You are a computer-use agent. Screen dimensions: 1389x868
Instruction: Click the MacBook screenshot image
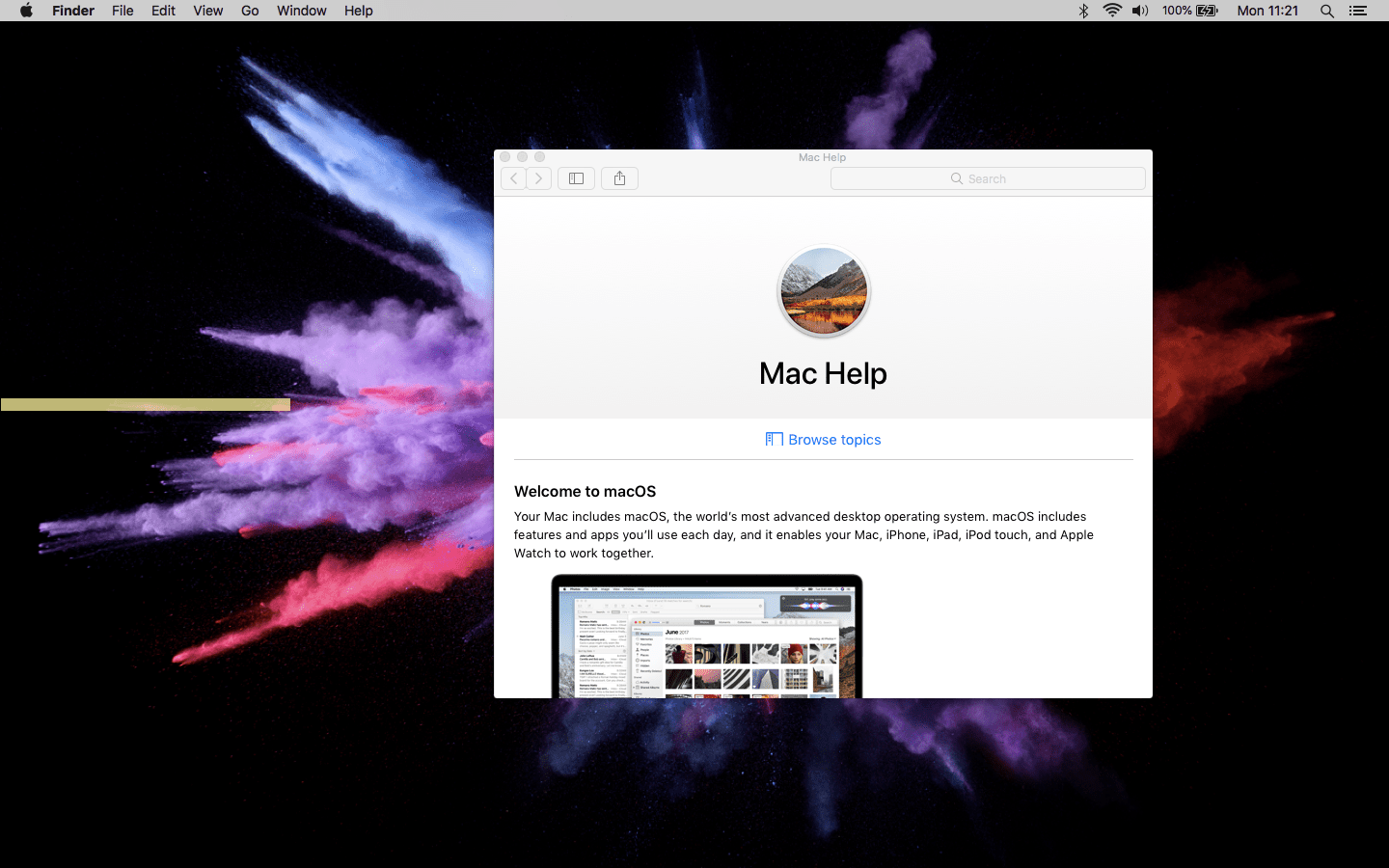pyautogui.click(x=706, y=637)
